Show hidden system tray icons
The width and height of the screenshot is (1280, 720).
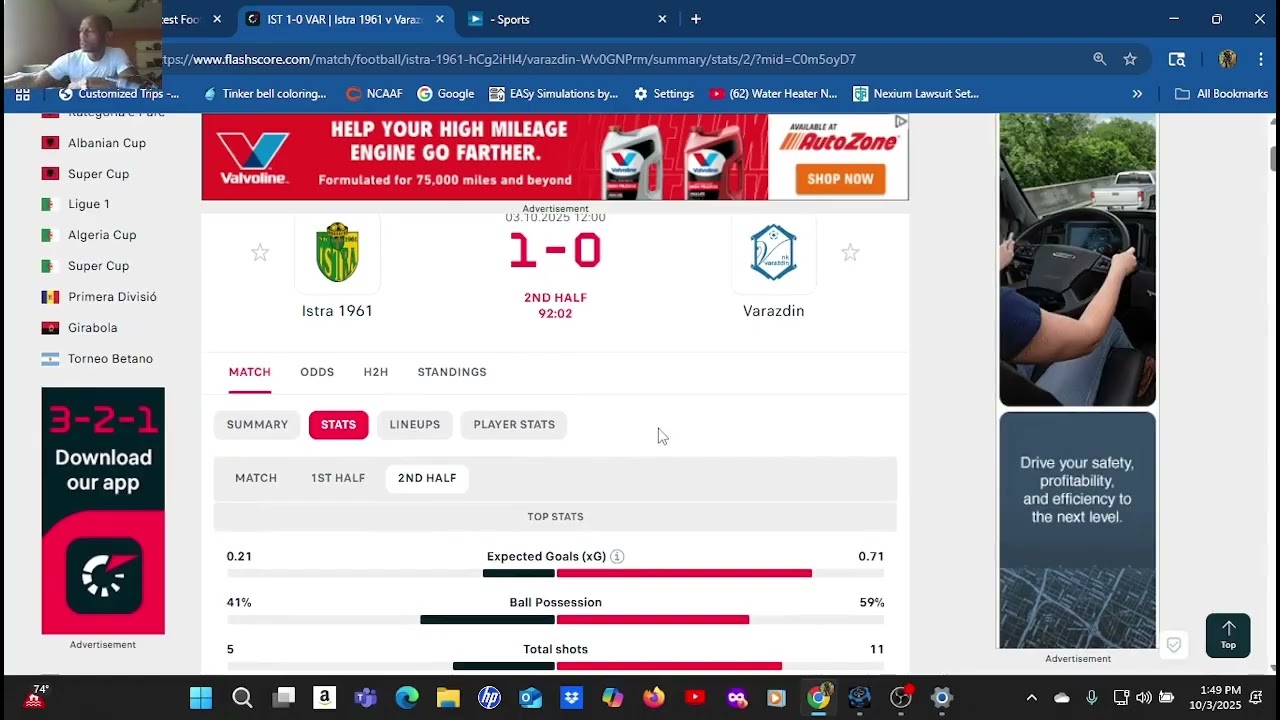click(1032, 698)
